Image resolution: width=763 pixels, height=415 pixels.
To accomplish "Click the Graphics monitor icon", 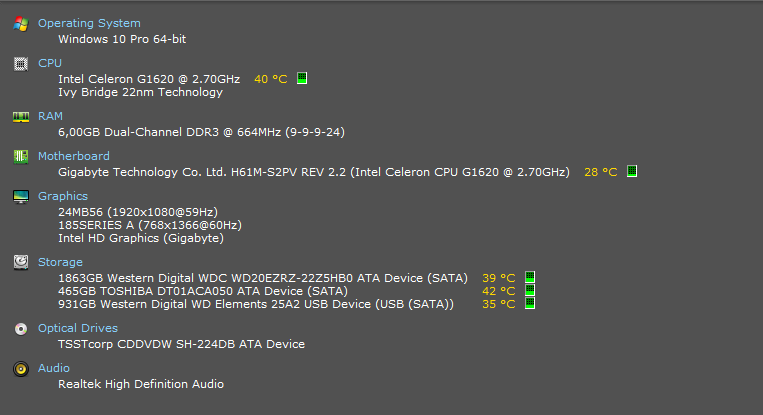I will click(21, 197).
